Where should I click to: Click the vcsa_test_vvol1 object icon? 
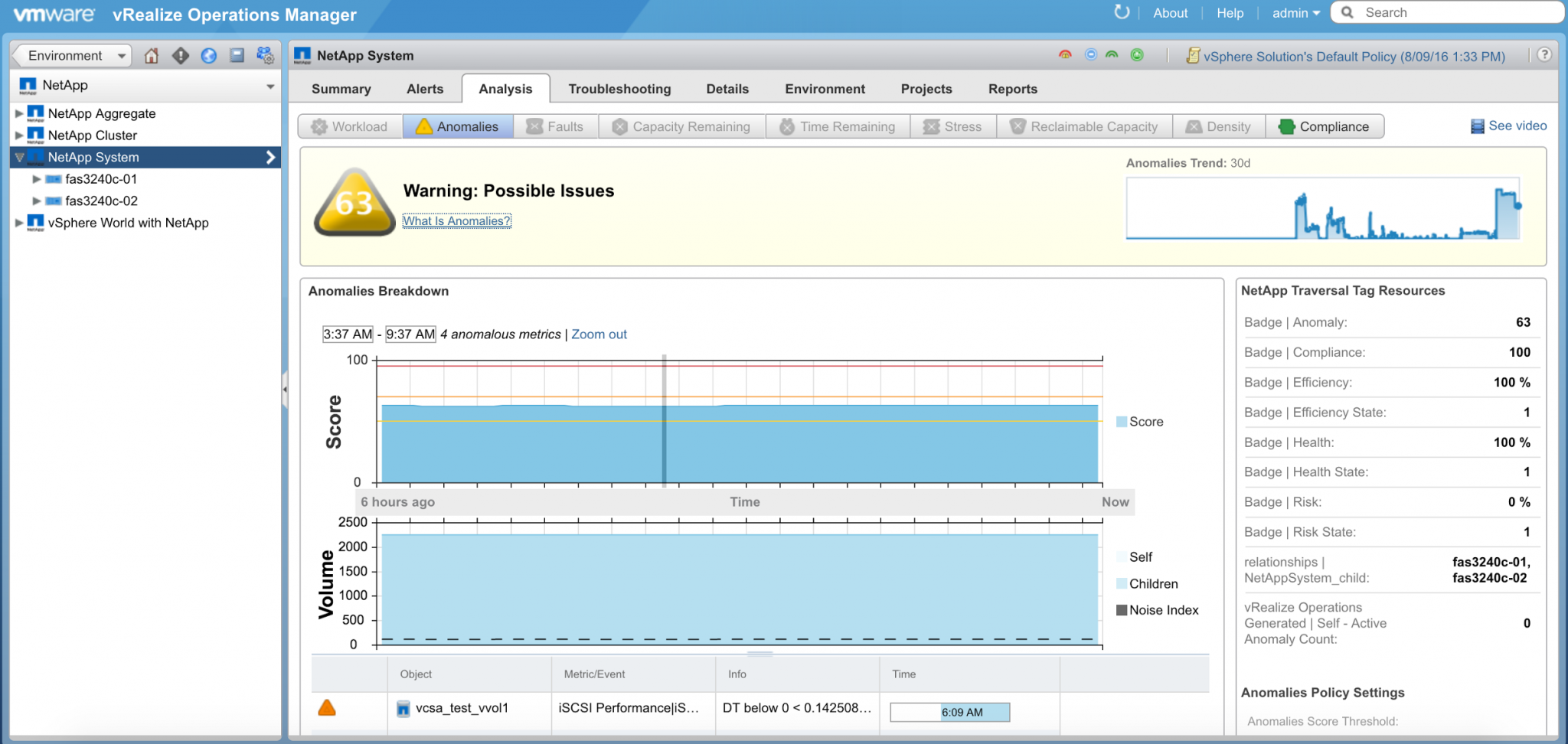tap(403, 709)
